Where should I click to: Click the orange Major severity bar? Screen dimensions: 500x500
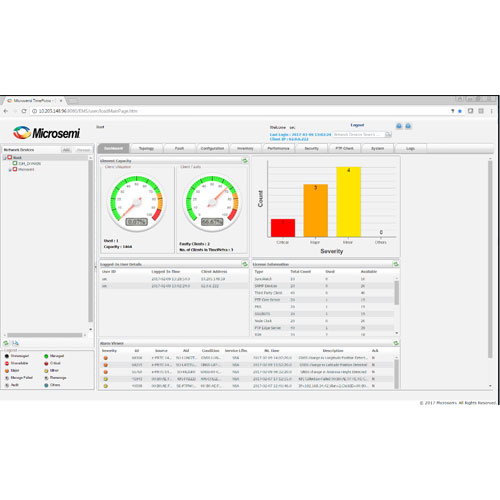point(315,210)
